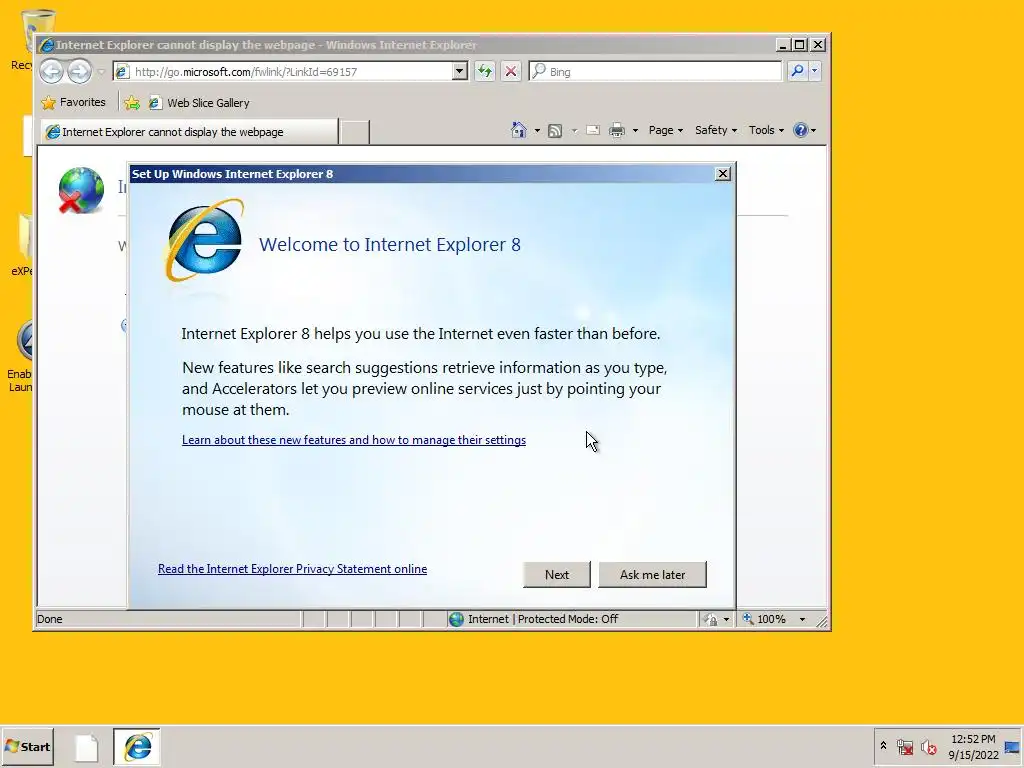
Task: Open the recent pages dropdown beside Forward
Action: [101, 72]
